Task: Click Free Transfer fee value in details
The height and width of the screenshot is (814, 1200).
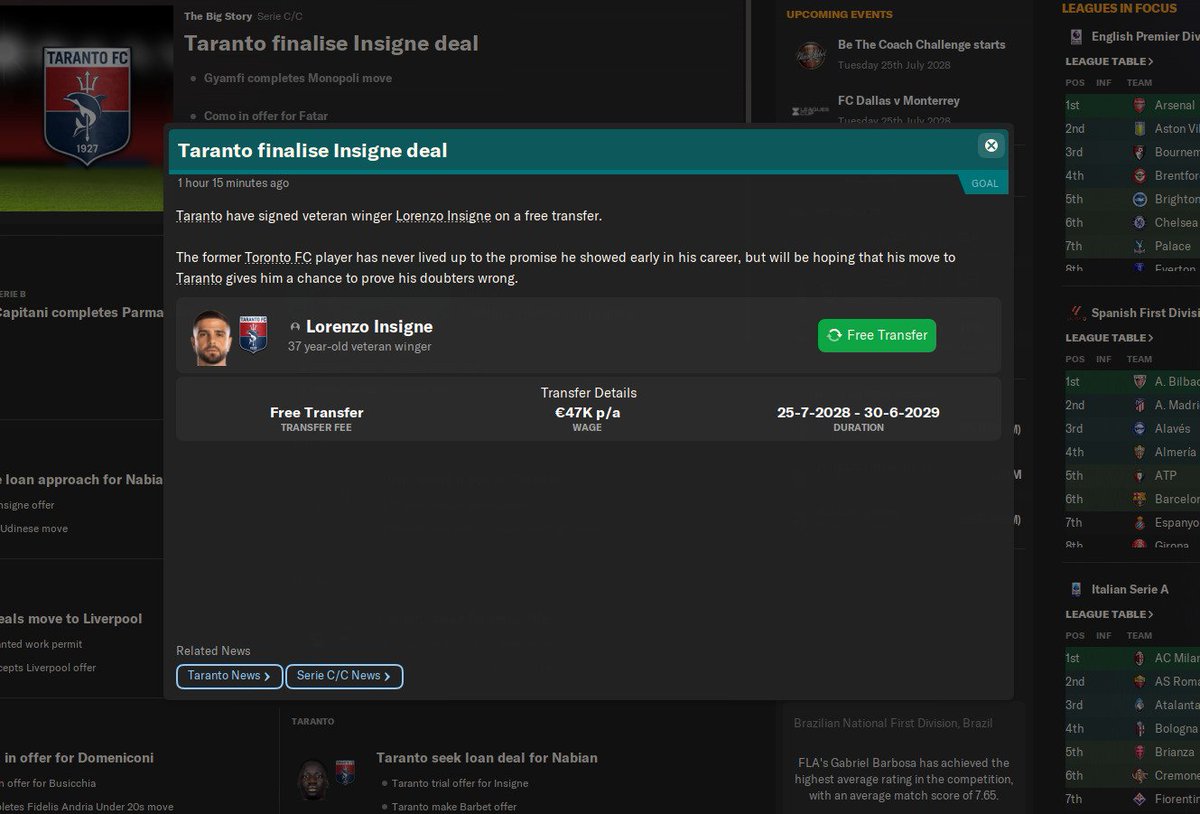Action: coord(316,412)
